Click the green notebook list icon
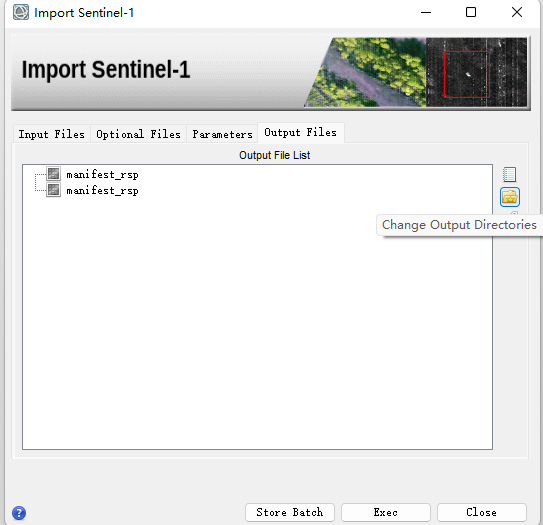543x525 pixels. [x=509, y=174]
